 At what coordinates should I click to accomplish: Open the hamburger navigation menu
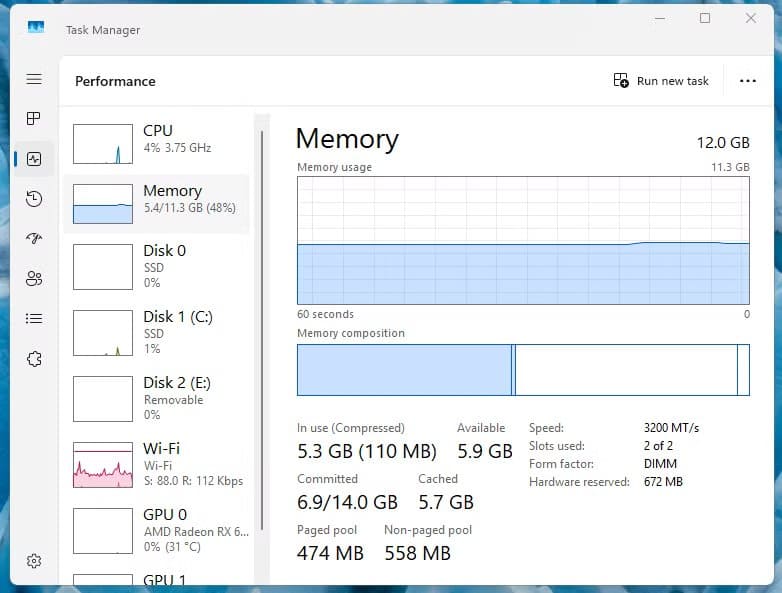click(34, 79)
